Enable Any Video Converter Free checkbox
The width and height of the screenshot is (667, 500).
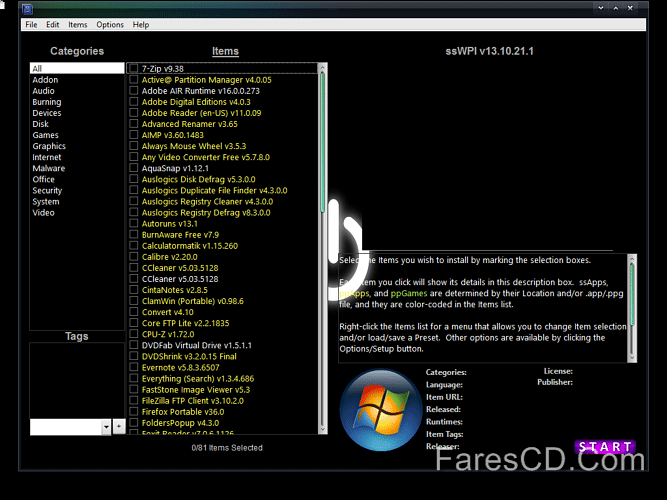tap(134, 157)
